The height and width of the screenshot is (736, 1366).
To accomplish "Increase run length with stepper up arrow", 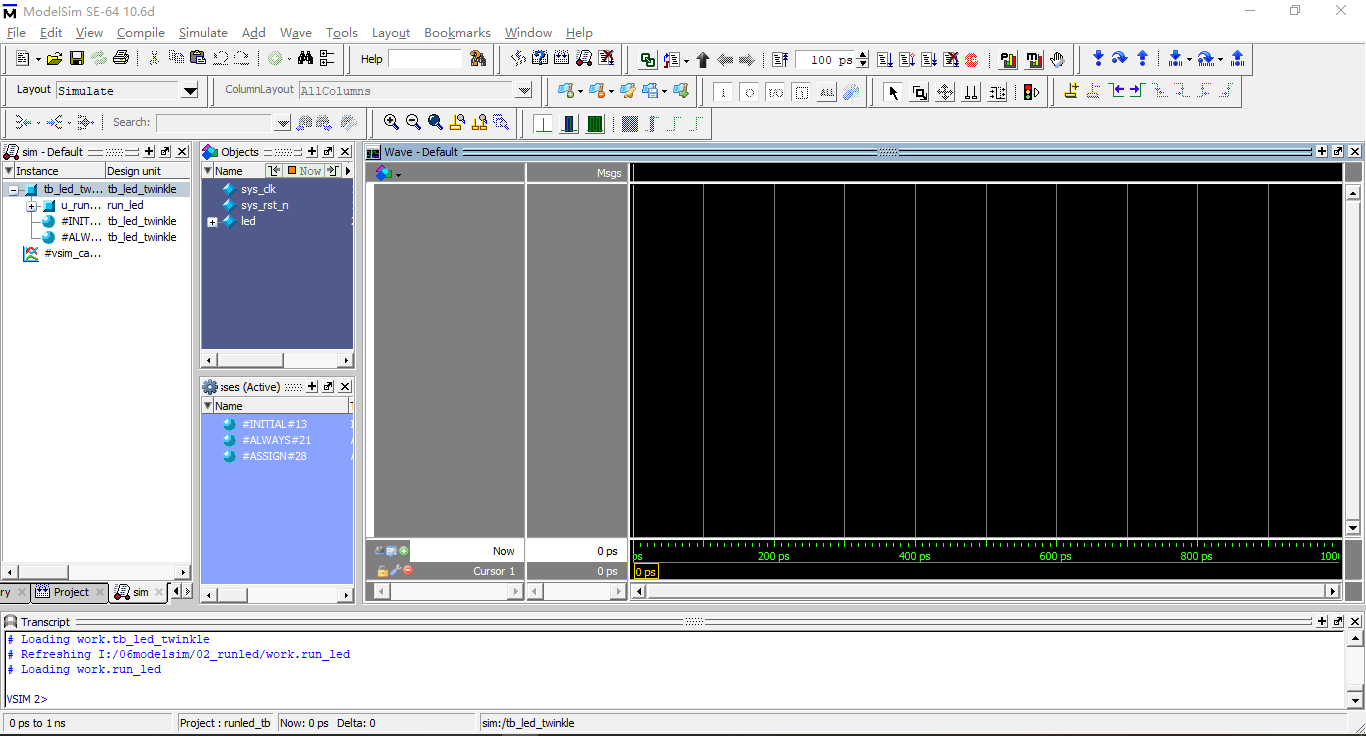I will point(863,55).
